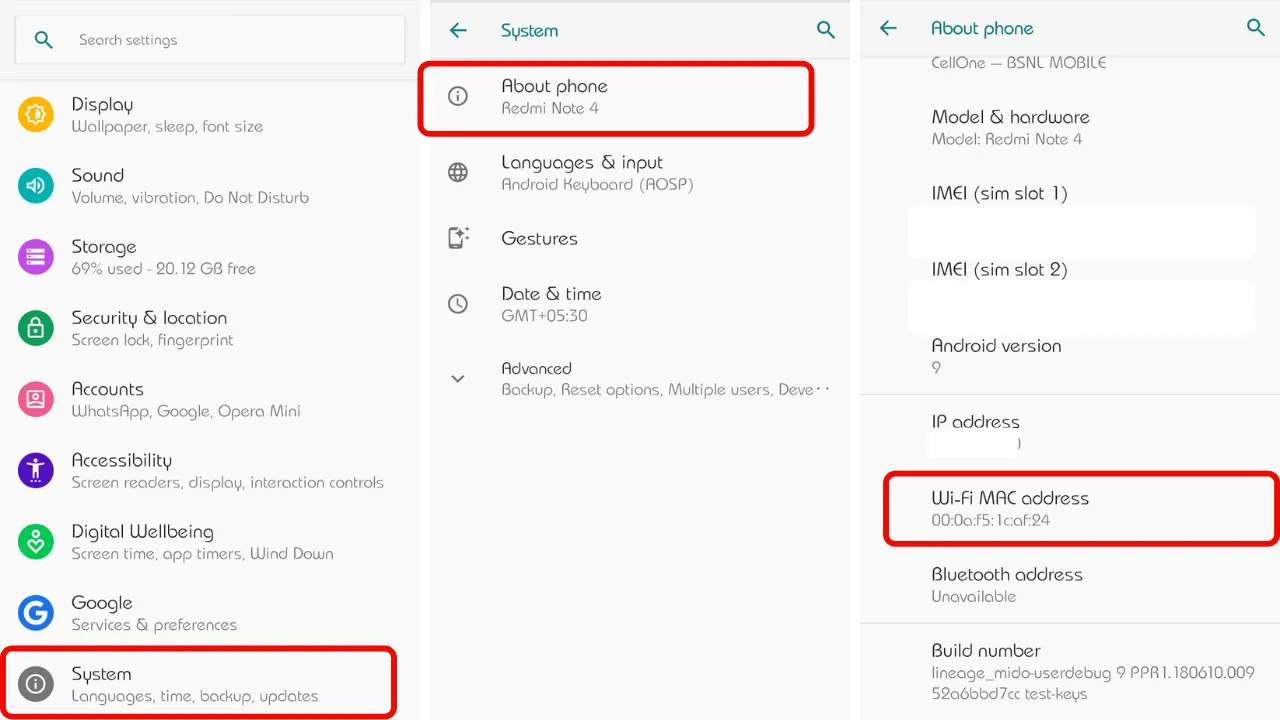The image size is (1280, 720).
Task: Click the purple Storage icon
Action: click(36, 257)
